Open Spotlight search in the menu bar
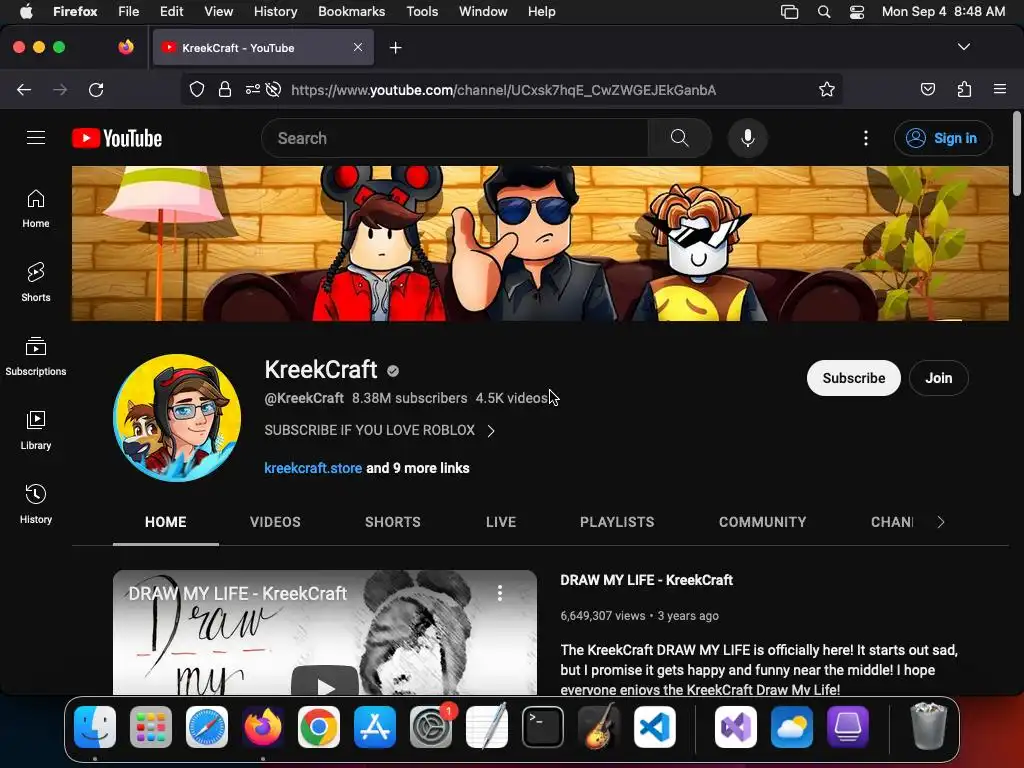The image size is (1024, 768). click(824, 12)
